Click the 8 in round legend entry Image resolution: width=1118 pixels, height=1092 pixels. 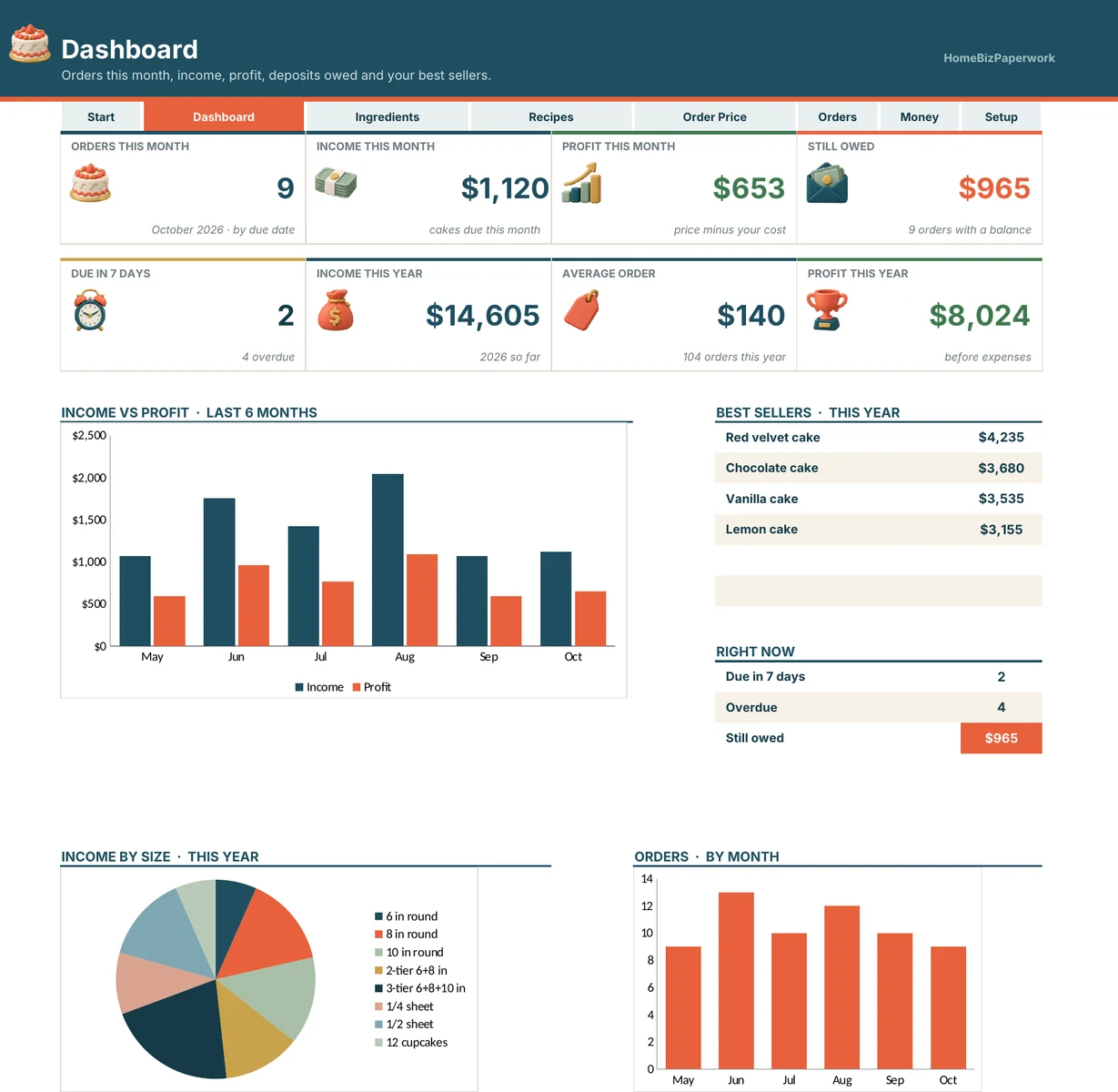coord(407,934)
